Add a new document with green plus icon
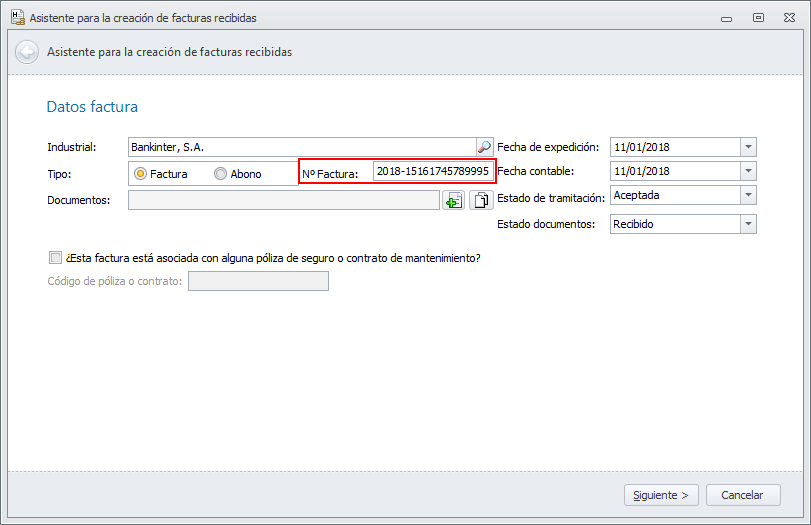811x525 pixels. point(454,200)
